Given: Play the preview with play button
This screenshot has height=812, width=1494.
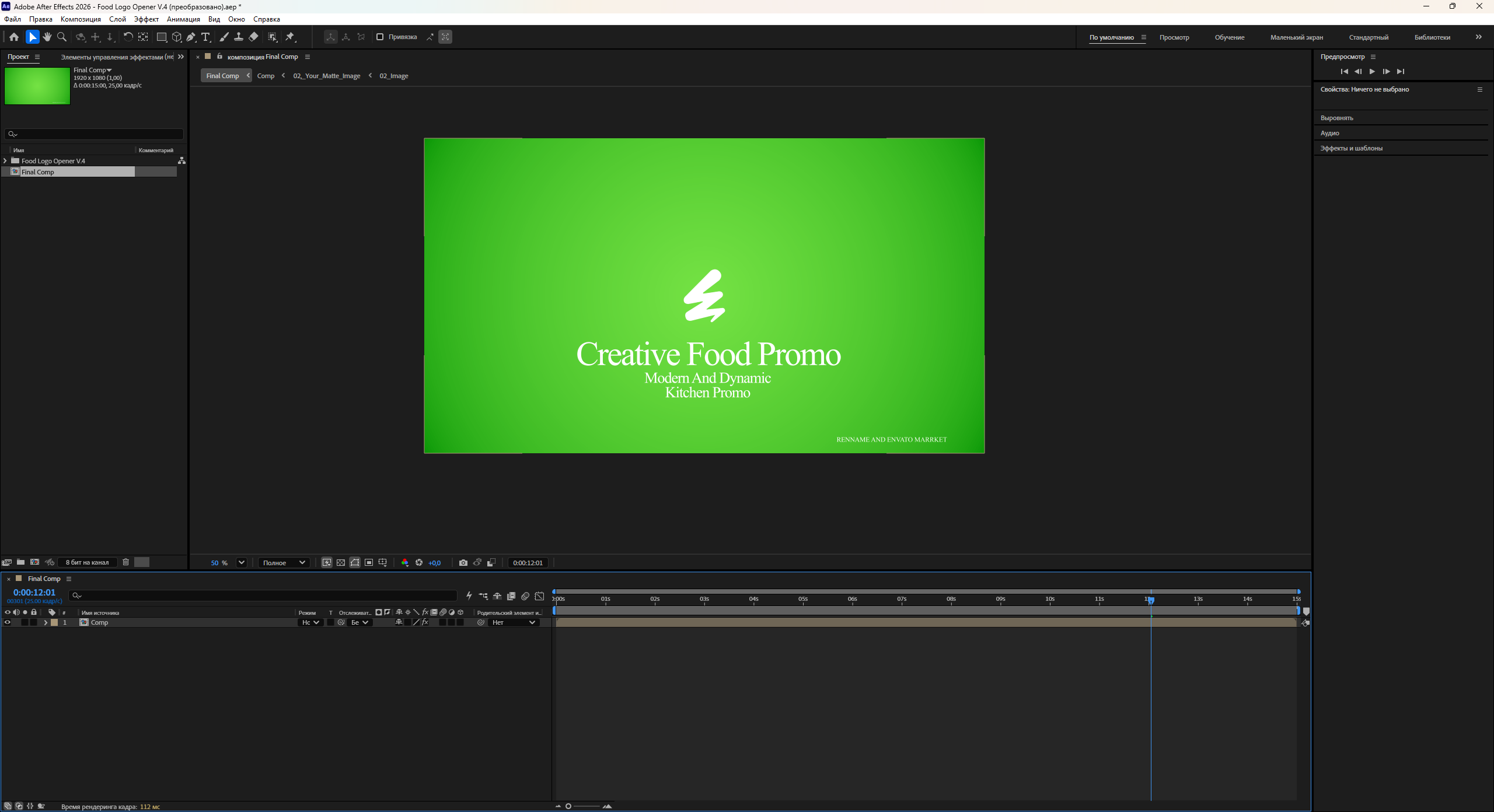Looking at the screenshot, I should pyautogui.click(x=1372, y=71).
